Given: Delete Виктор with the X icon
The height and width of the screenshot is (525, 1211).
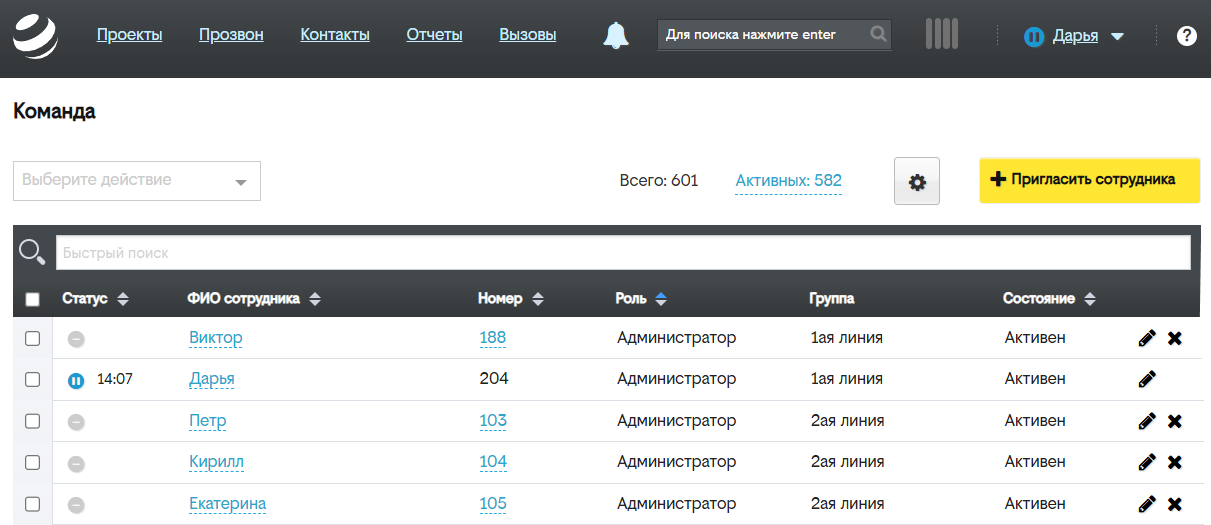Looking at the screenshot, I should [1175, 338].
